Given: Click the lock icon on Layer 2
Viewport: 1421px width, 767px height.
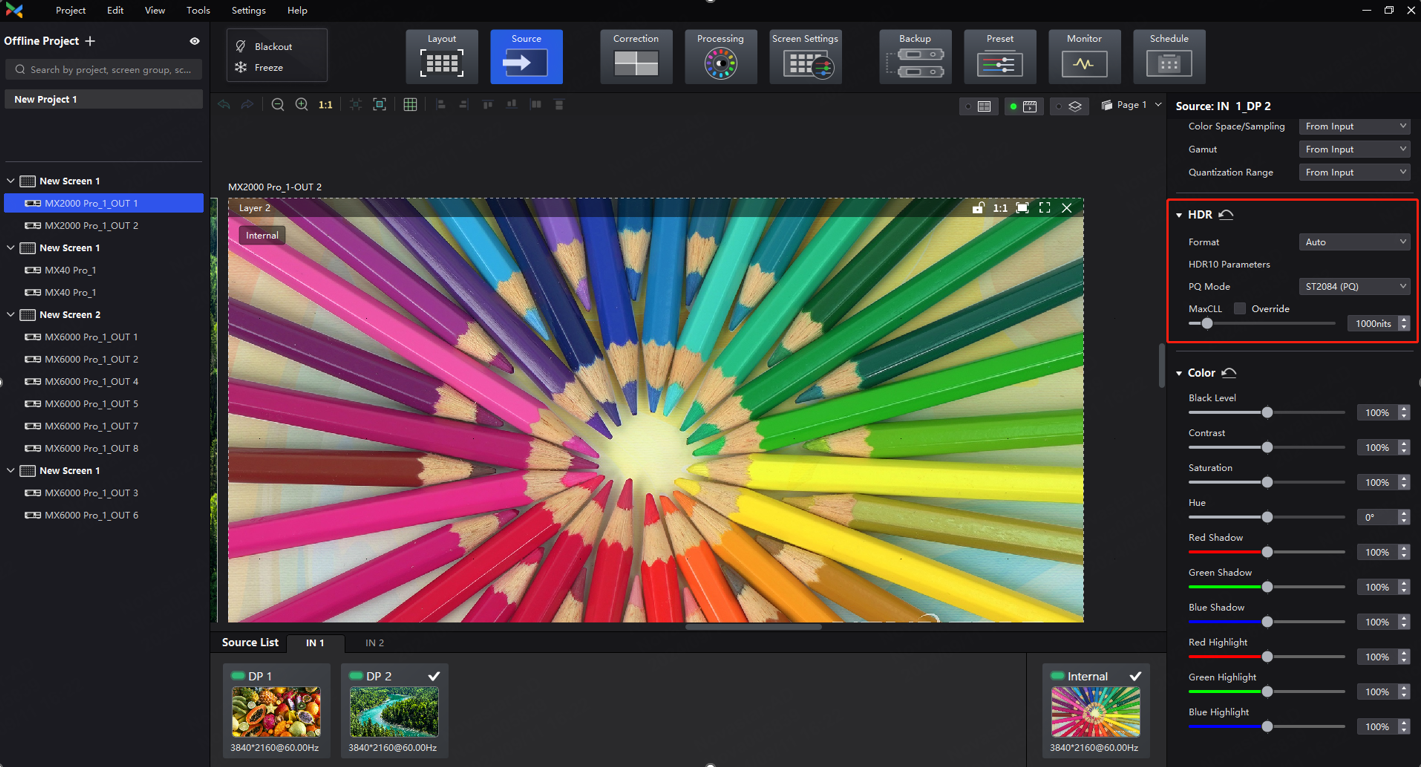Looking at the screenshot, I should [978, 208].
